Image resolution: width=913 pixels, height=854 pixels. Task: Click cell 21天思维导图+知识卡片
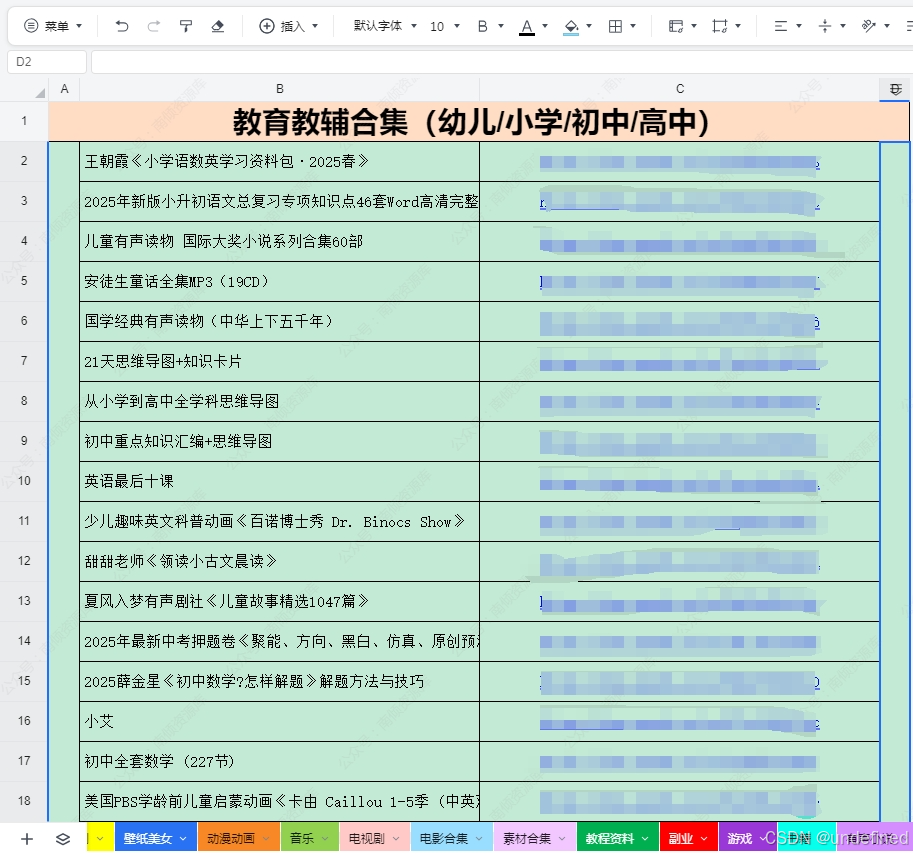tap(279, 362)
